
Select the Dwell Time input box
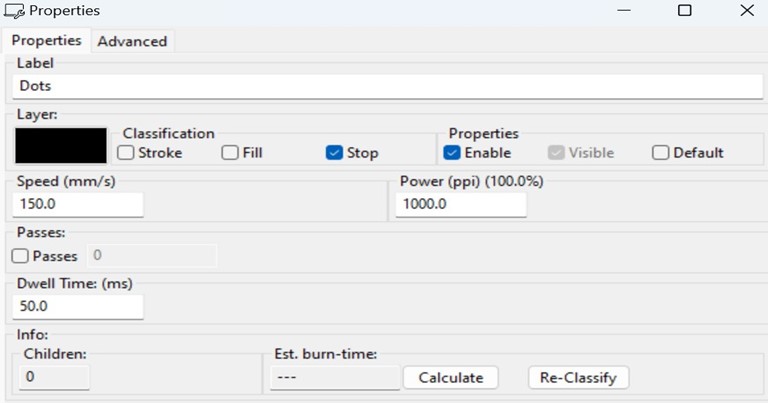pyautogui.click(x=79, y=306)
